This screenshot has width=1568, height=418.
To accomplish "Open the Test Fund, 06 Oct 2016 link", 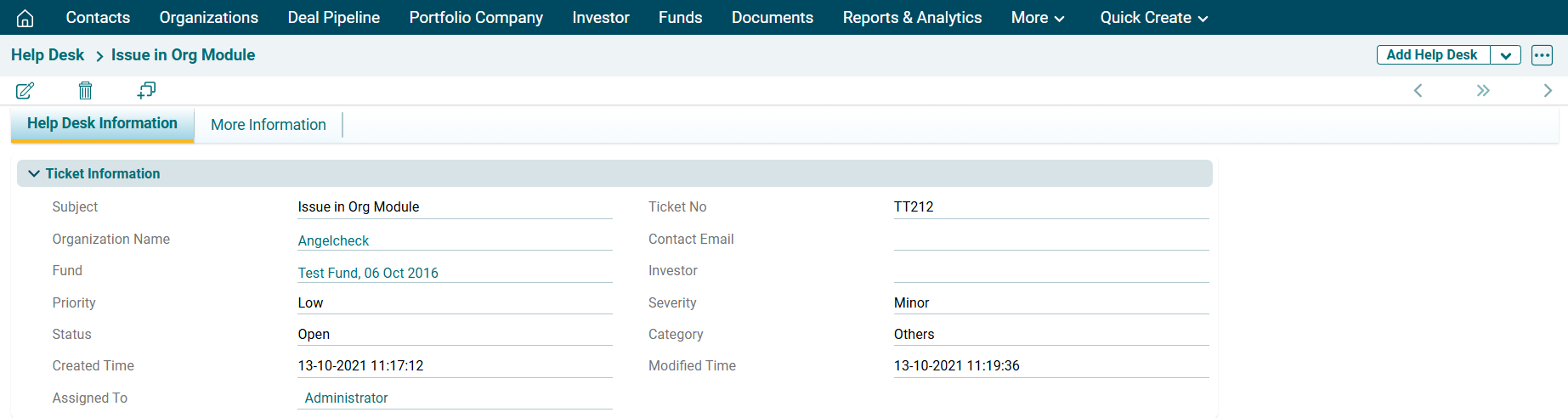I will (x=368, y=273).
